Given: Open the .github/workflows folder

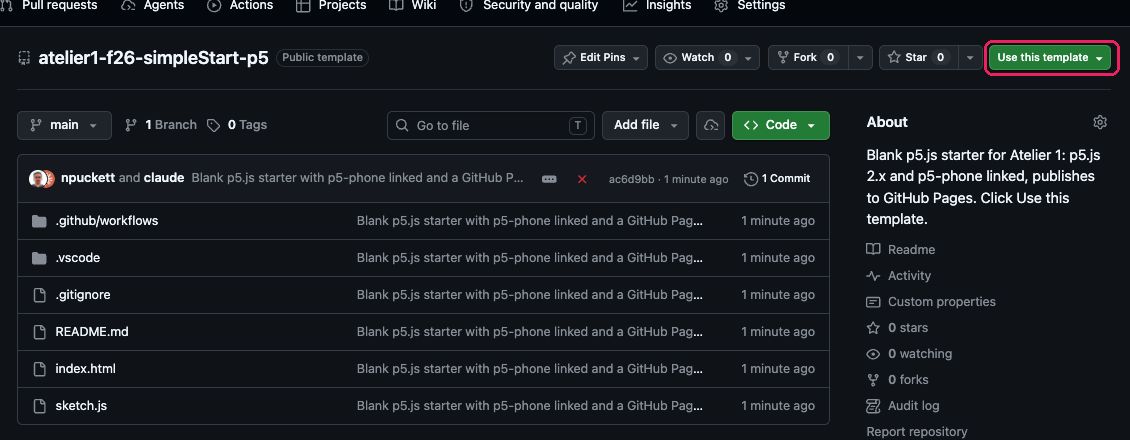Looking at the screenshot, I should click(x=107, y=221).
